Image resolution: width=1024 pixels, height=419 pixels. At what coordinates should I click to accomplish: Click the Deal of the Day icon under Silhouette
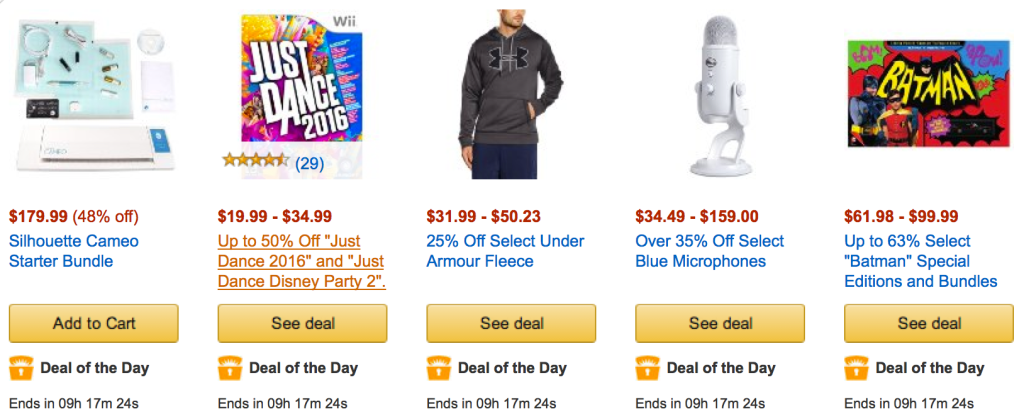point(21,368)
